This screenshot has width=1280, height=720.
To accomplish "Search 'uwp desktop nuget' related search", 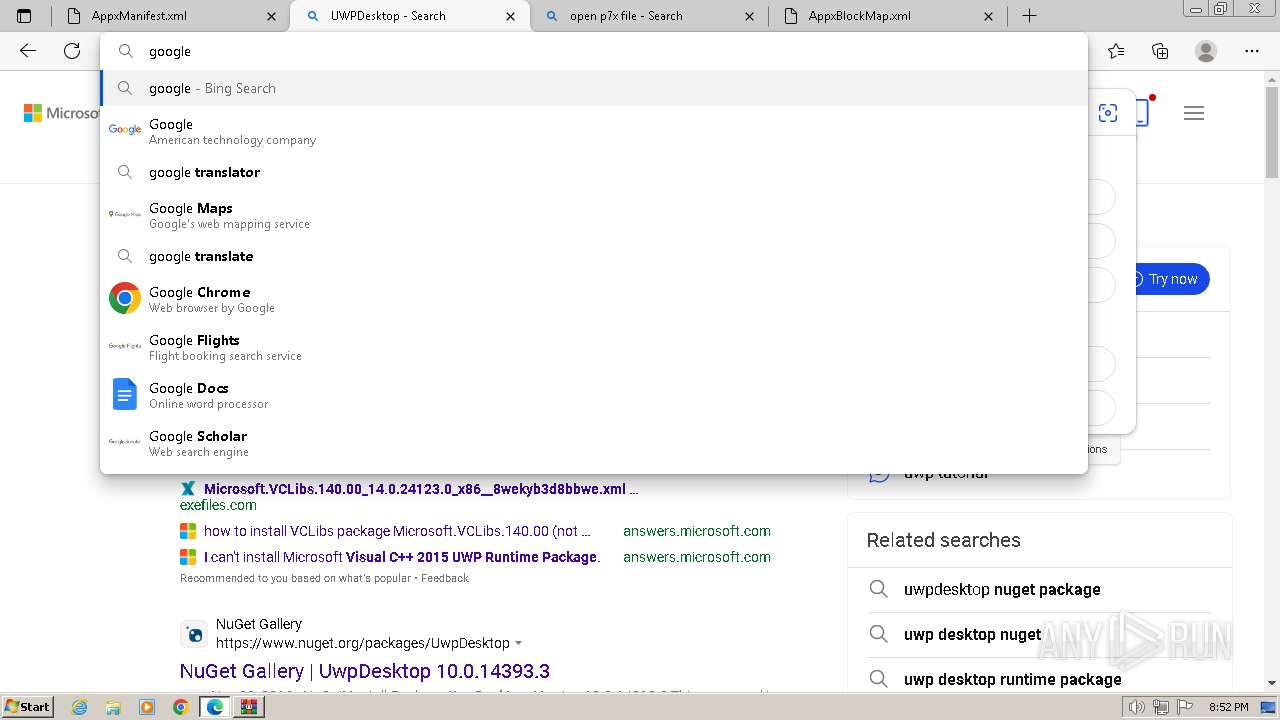I will [x=972, y=634].
